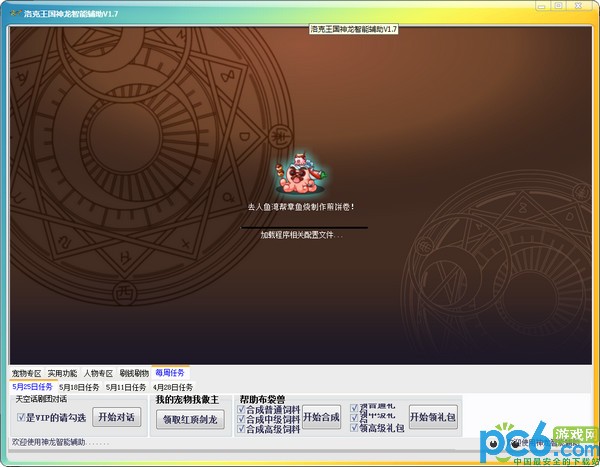Click the 开始领礼包 button

point(433,416)
